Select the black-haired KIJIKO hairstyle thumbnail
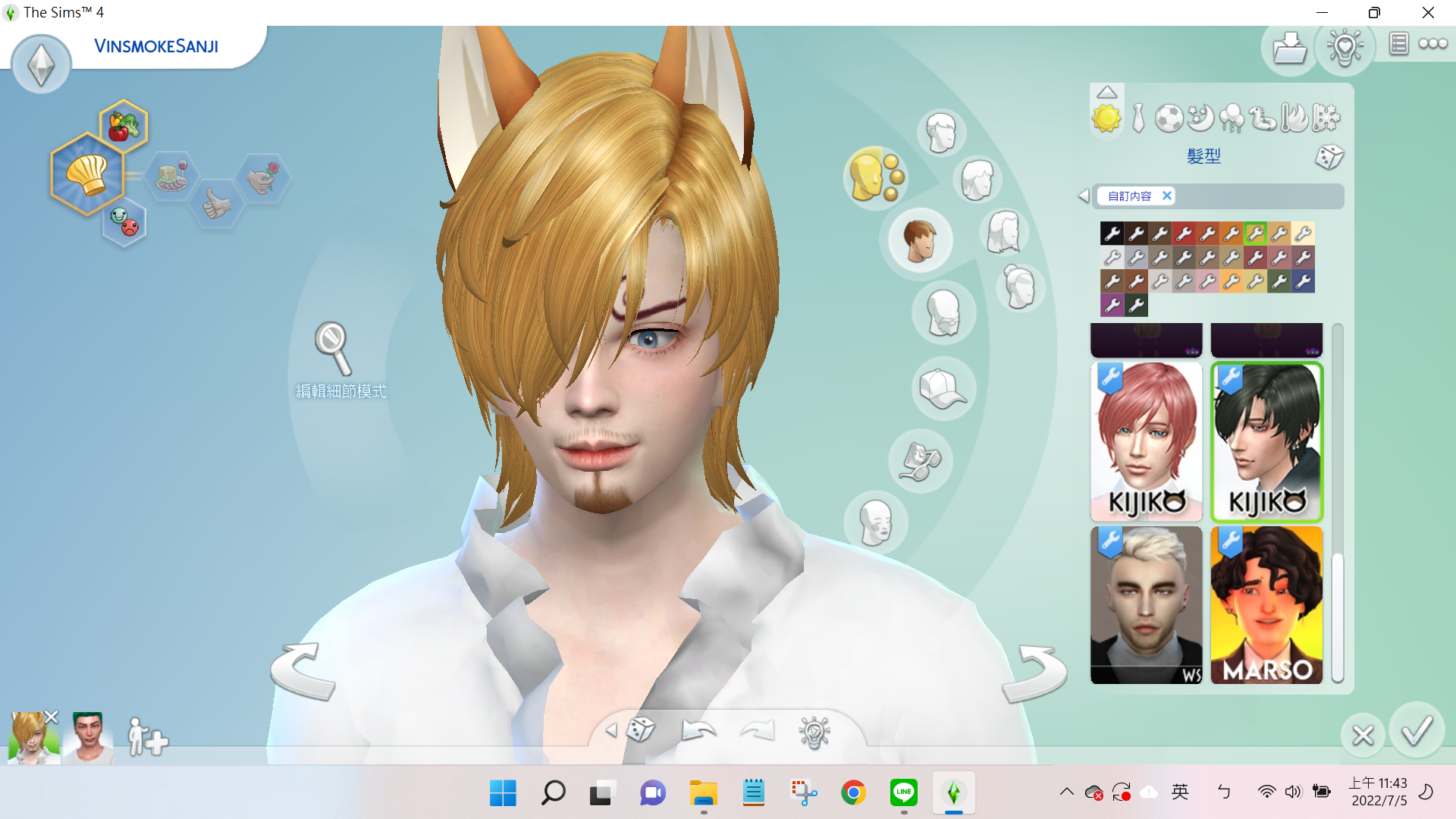Image resolution: width=1456 pixels, height=819 pixels. coord(1266,441)
